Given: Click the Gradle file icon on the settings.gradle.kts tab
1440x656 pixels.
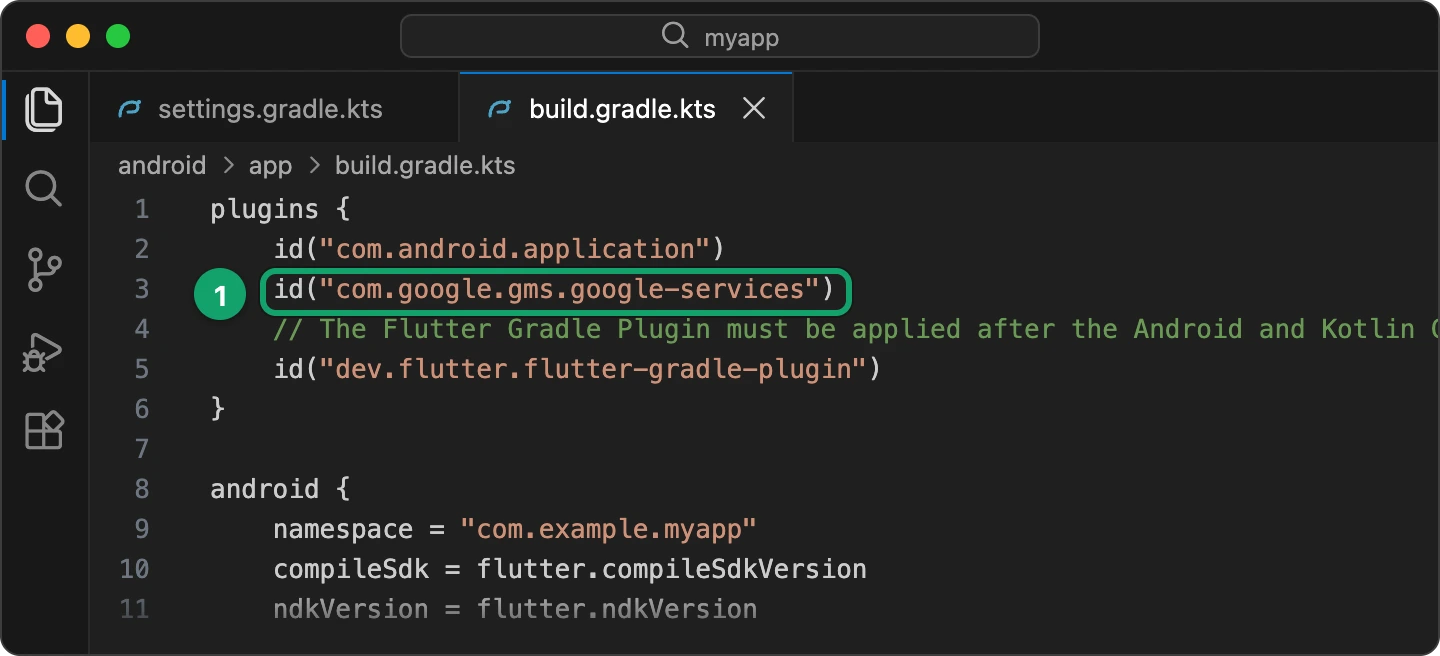Looking at the screenshot, I should coord(129,109).
